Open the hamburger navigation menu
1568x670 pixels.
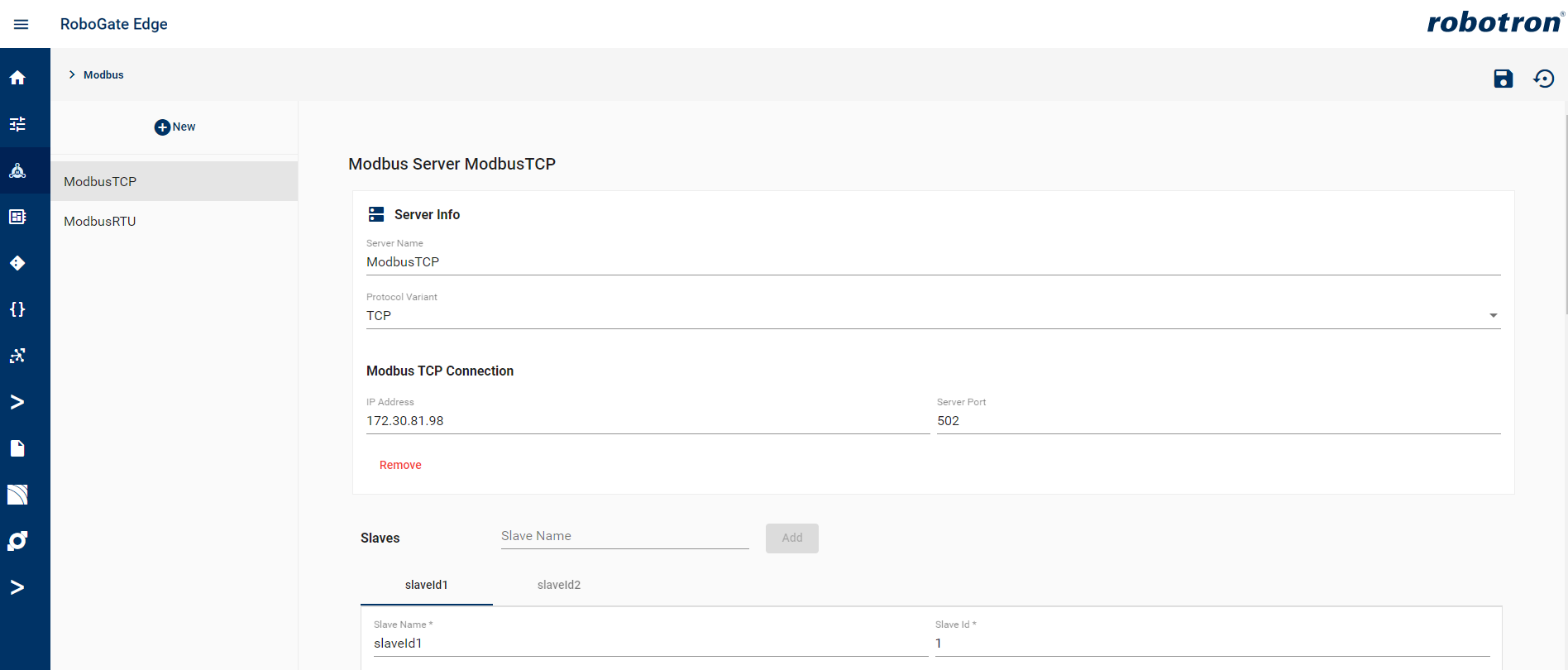click(x=22, y=25)
